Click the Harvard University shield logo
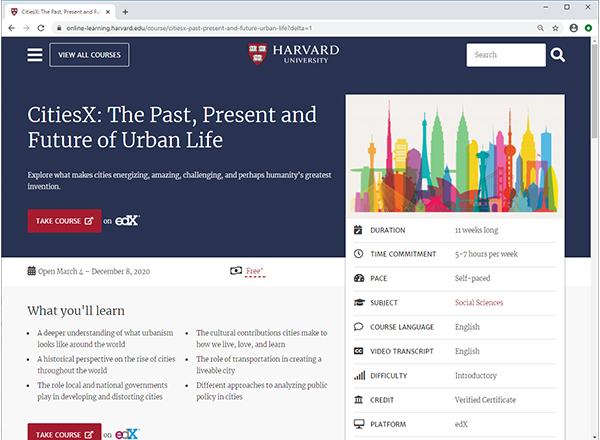Viewport: 600px width, 440px height. click(260, 54)
